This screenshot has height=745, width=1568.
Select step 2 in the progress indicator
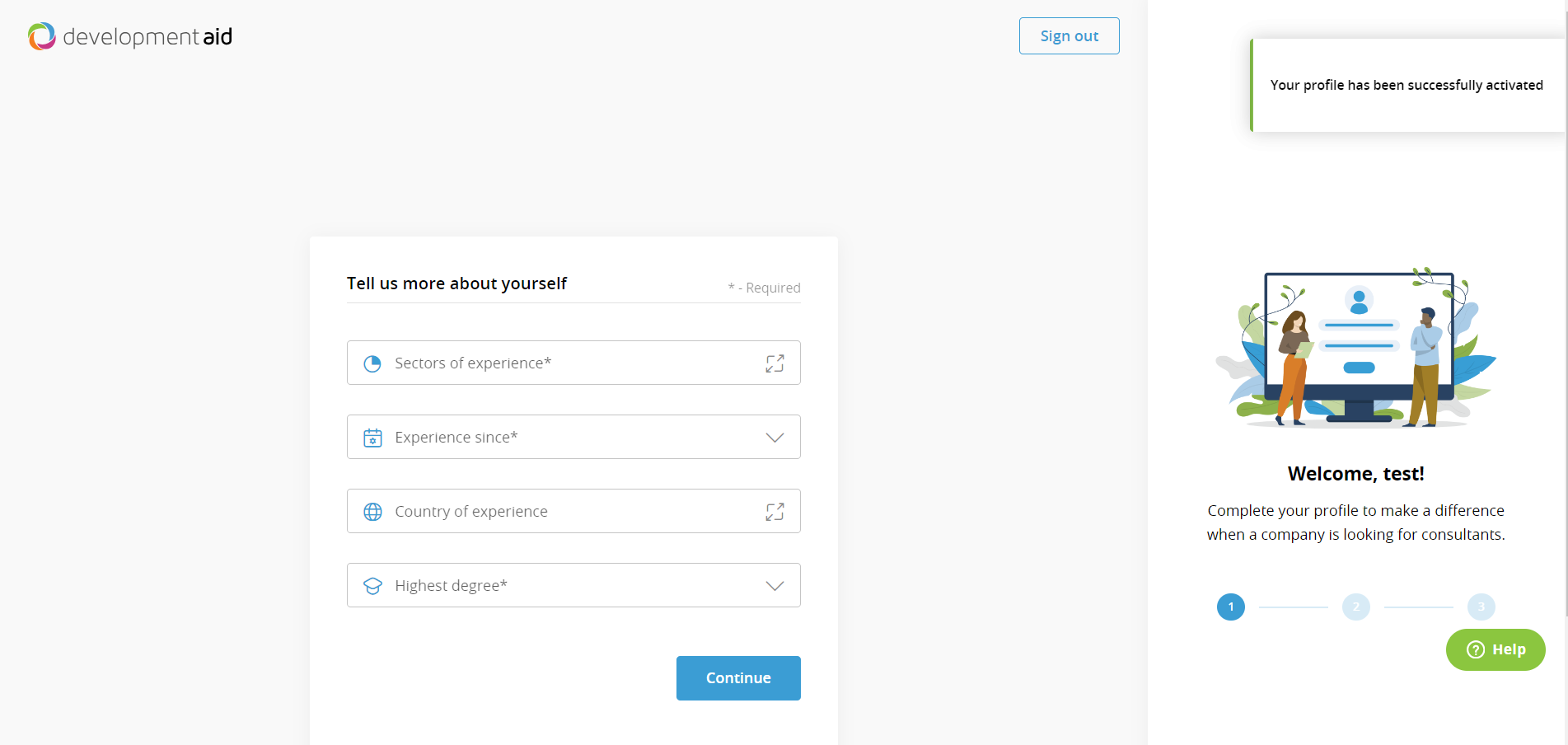tap(1355, 607)
